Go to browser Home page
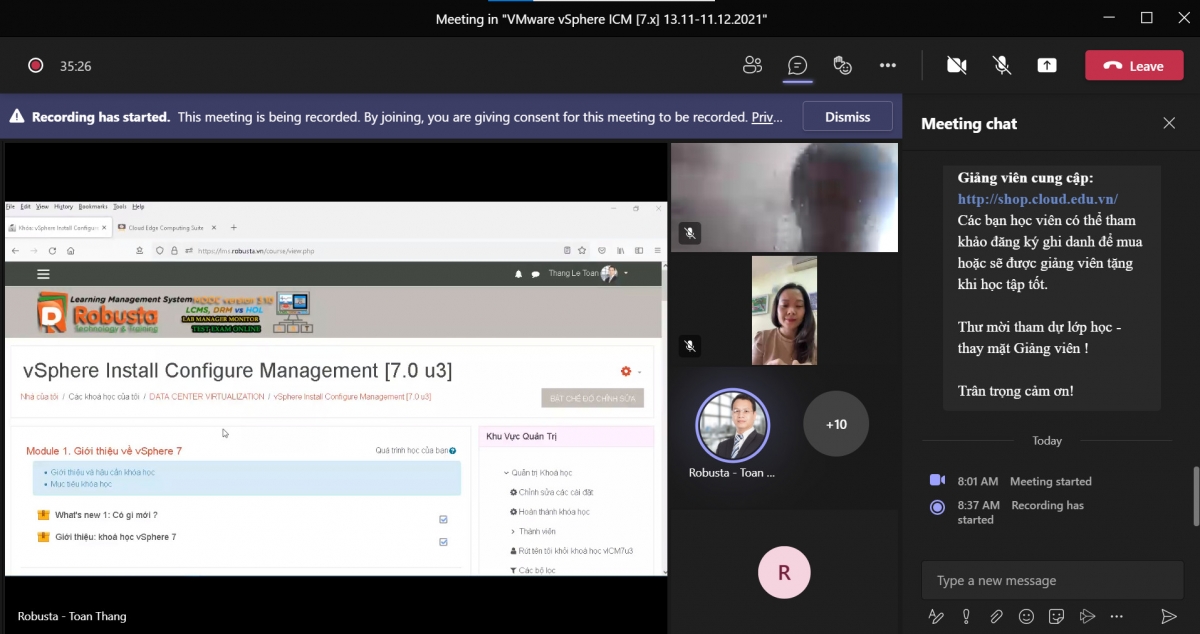1200x634 pixels. click(x=70, y=251)
